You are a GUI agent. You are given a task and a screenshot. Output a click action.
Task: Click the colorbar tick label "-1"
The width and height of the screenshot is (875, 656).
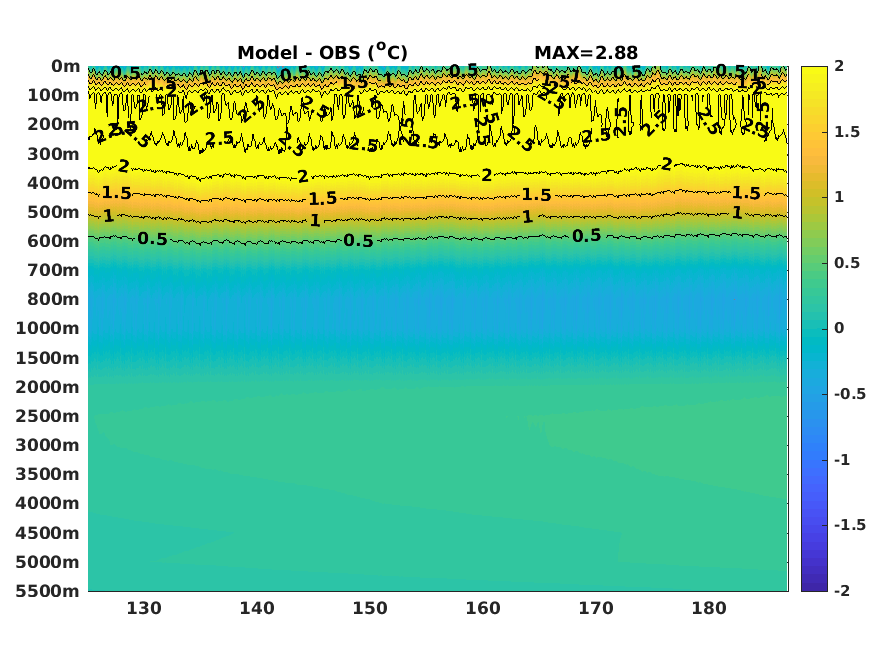click(842, 460)
